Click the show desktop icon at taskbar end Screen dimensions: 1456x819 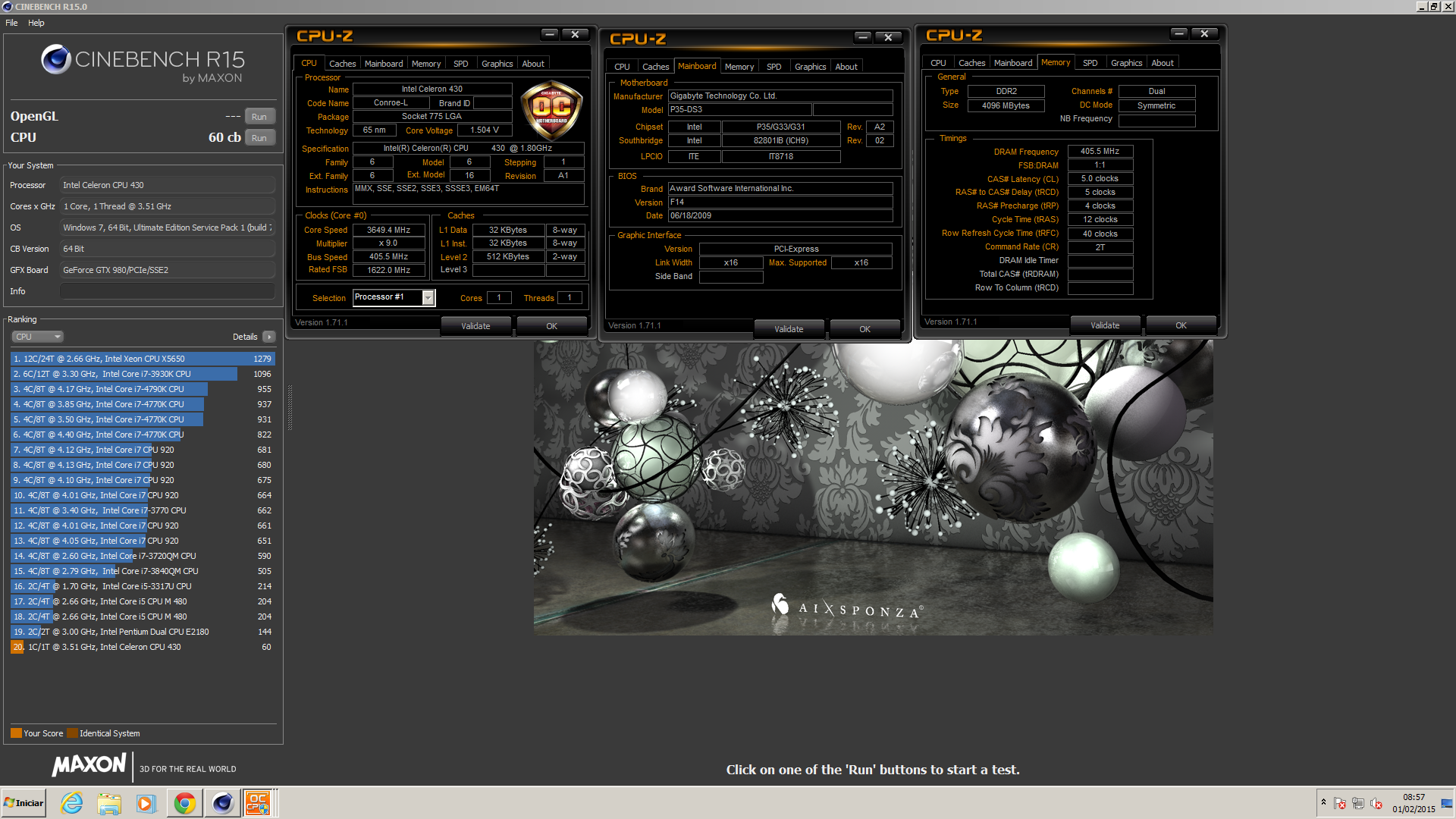1448,803
